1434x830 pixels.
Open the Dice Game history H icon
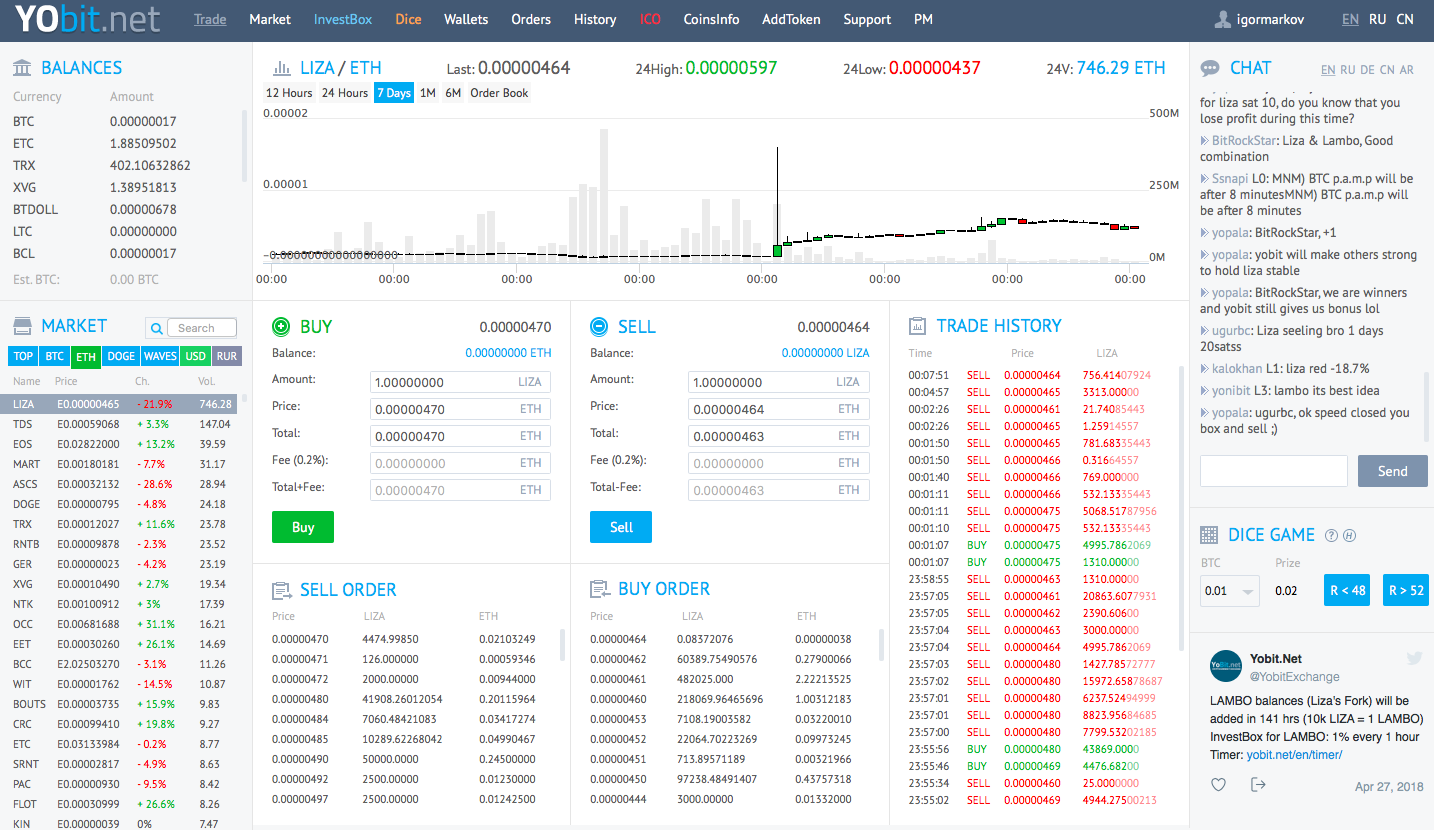point(1349,535)
